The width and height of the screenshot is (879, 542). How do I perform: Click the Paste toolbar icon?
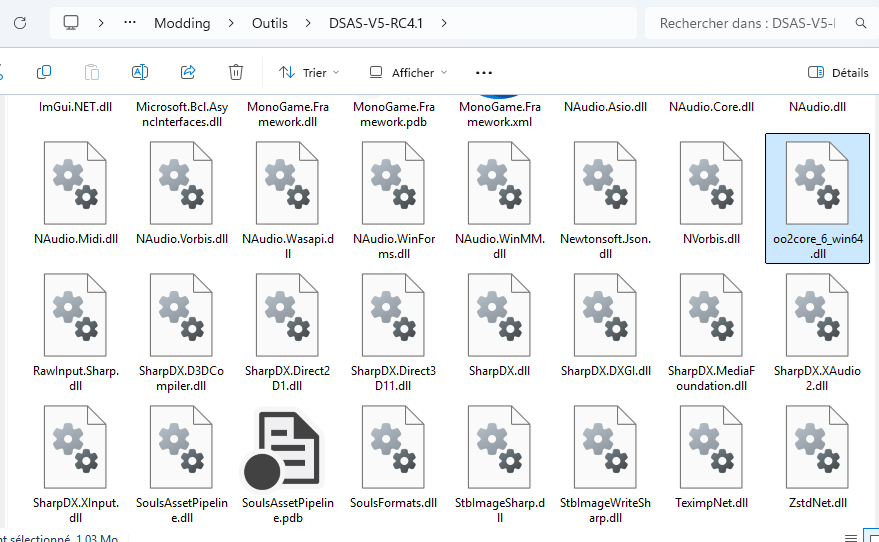coord(92,72)
